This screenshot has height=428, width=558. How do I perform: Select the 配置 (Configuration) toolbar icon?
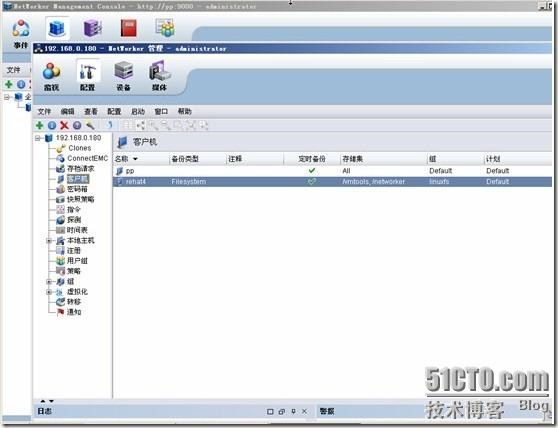pyautogui.click(x=88, y=76)
